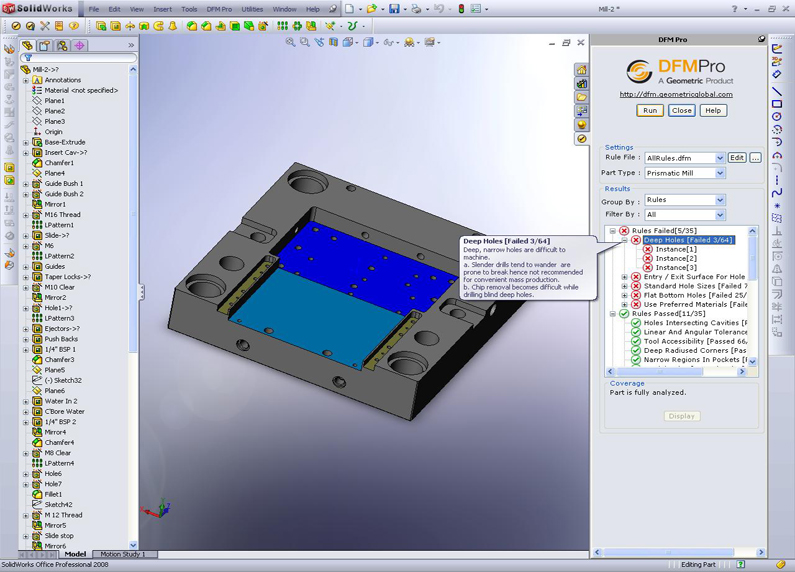Click Help button in DFM Pro pane
795x572 pixels.
(713, 111)
